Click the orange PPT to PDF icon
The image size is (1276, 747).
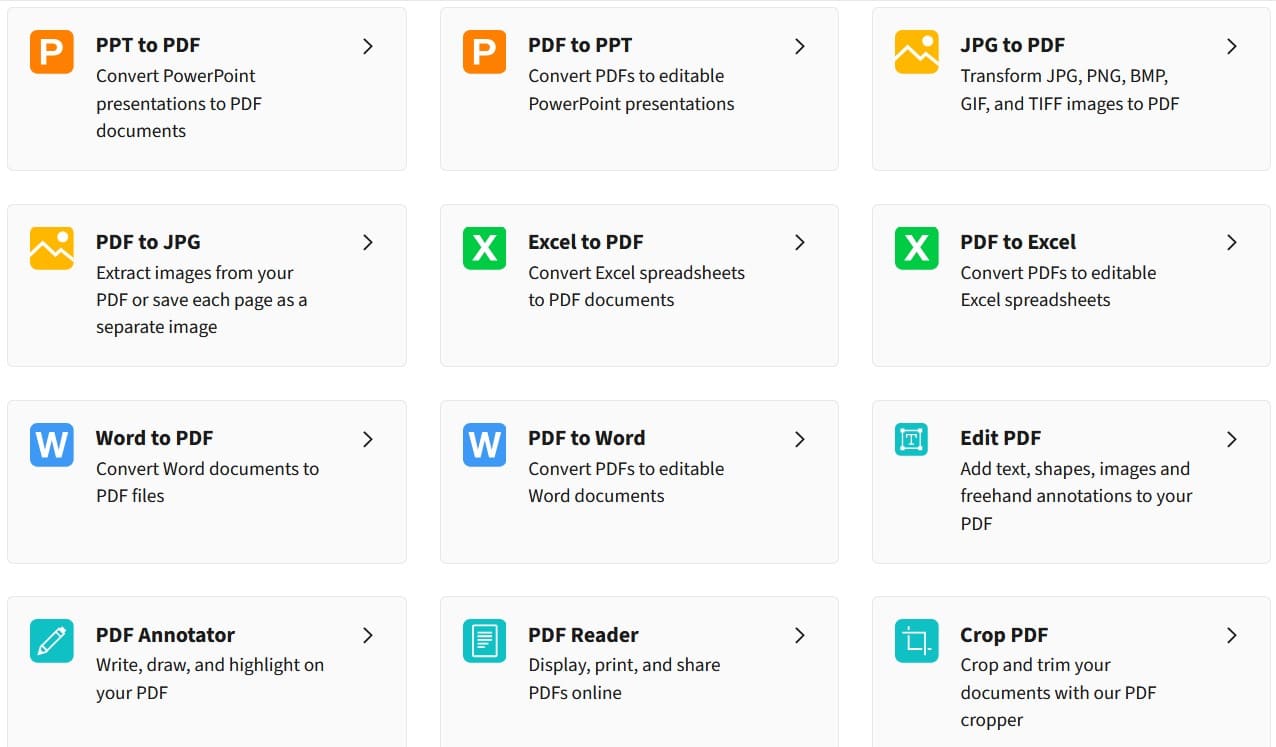coord(52,52)
